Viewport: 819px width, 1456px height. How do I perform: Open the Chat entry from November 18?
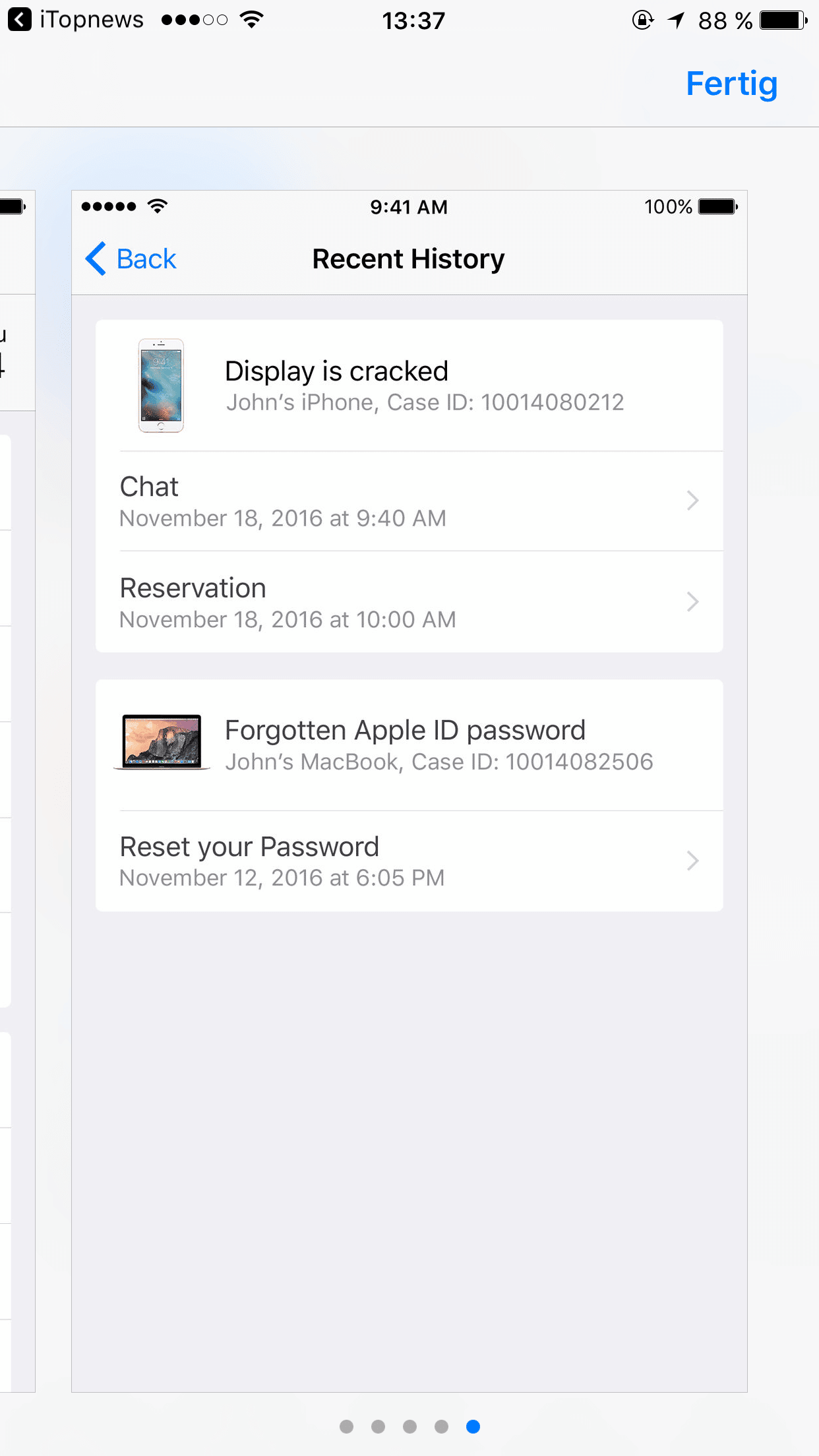coord(409,501)
